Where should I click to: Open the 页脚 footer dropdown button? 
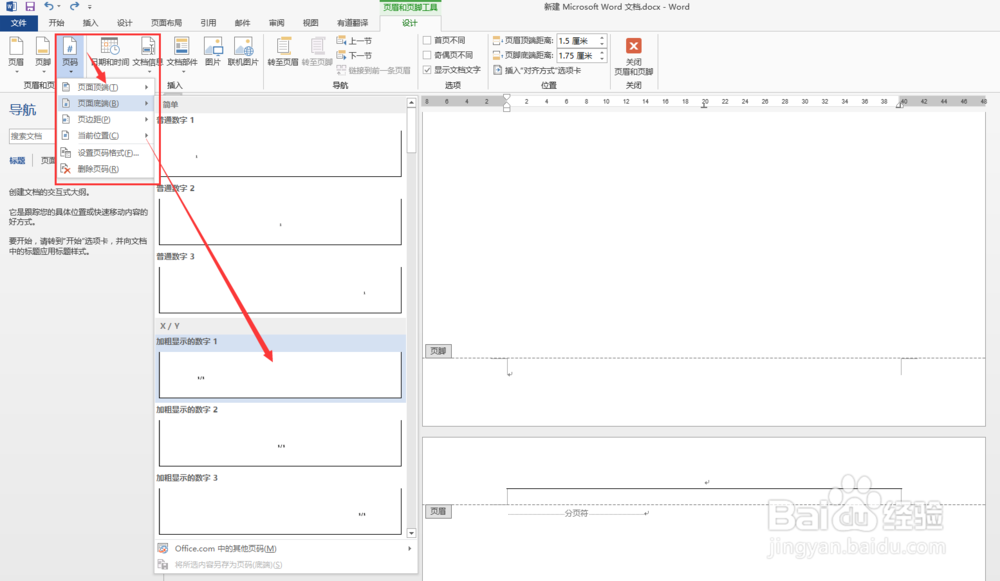[x=43, y=54]
